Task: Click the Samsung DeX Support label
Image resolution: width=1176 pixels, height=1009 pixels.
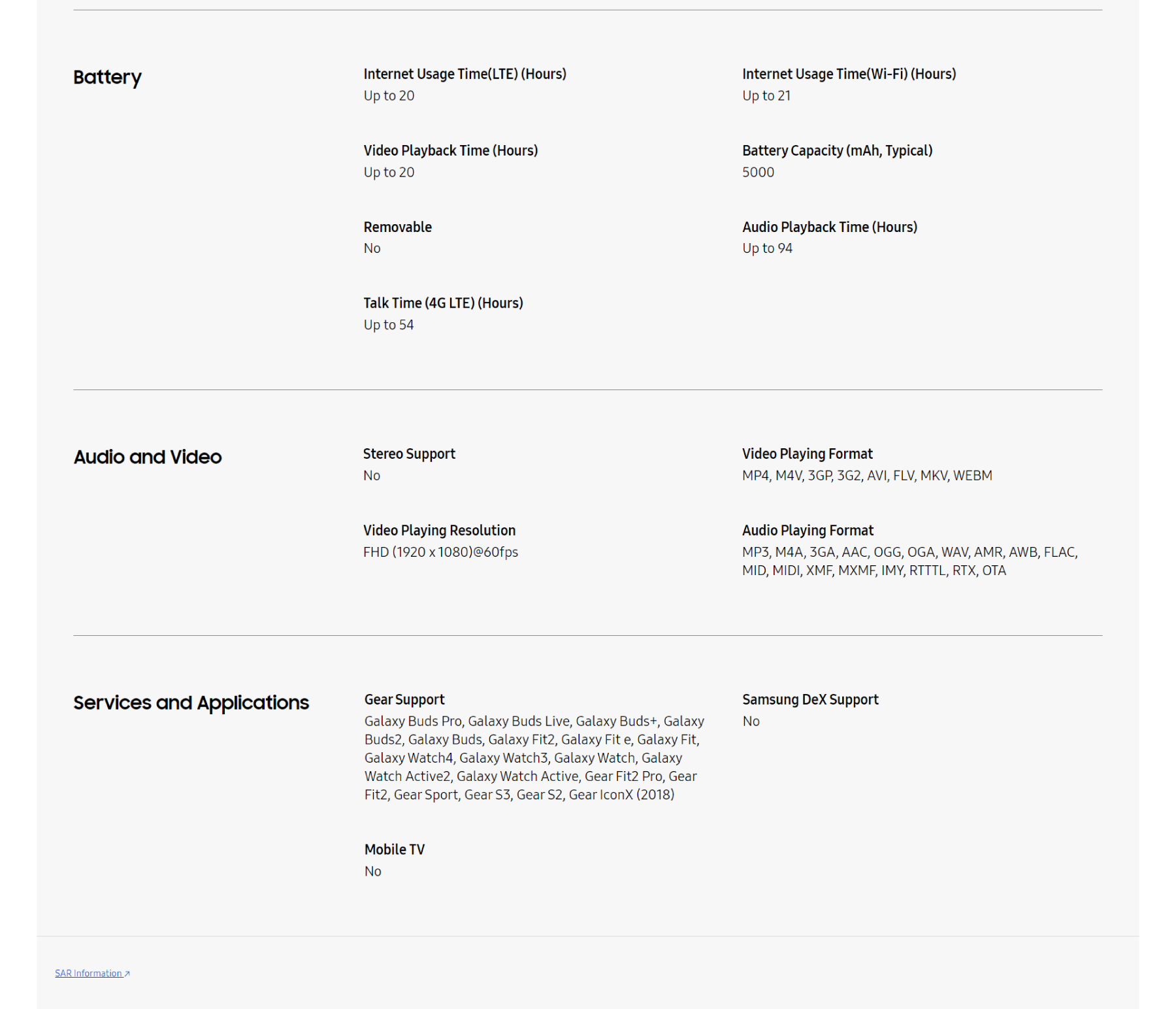Action: tap(810, 699)
